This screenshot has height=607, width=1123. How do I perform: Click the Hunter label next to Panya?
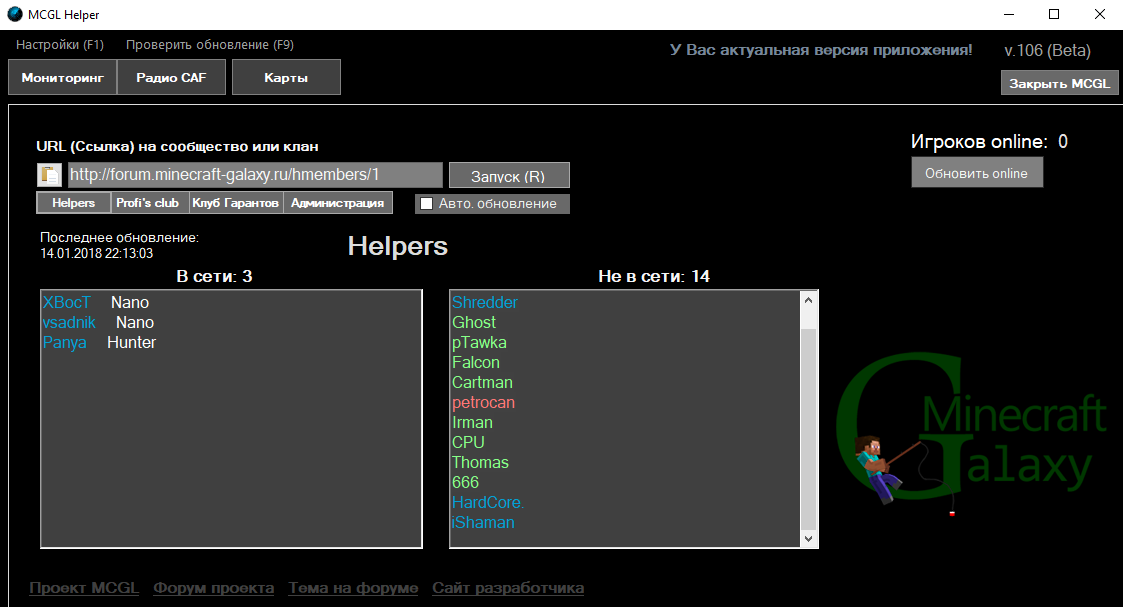(x=132, y=342)
